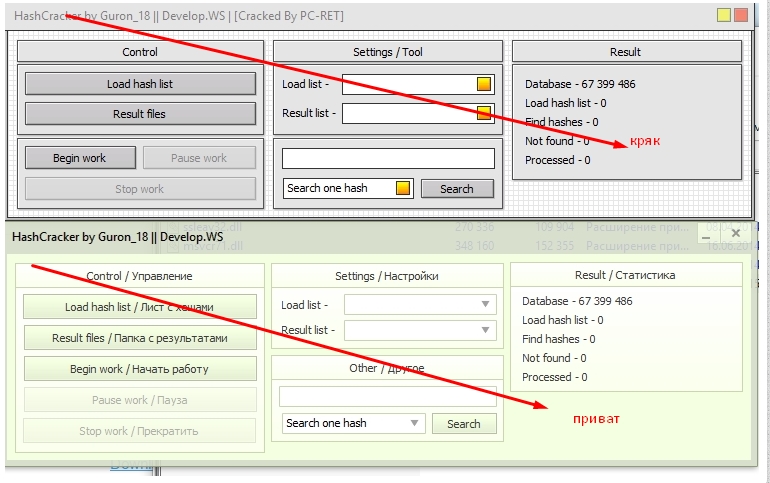The height and width of the screenshot is (483, 770).
Task: Expand Load list combo box in private window
Action: [x=485, y=304]
